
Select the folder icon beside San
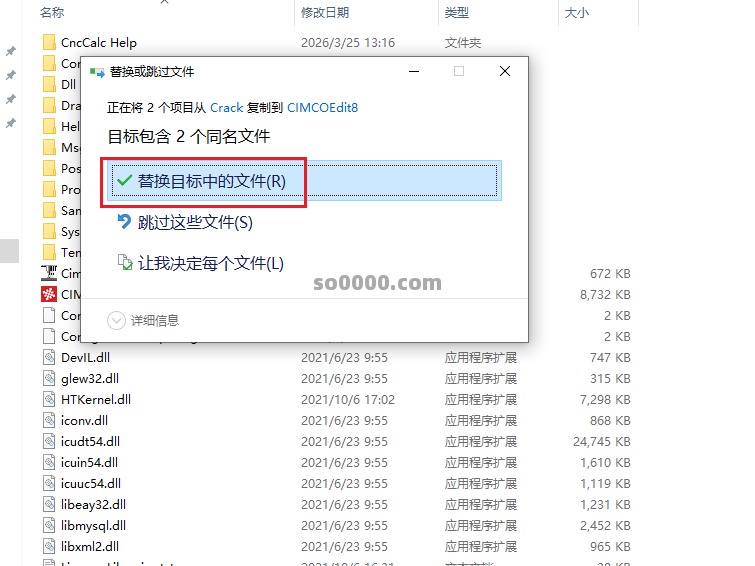pyautogui.click(x=49, y=211)
